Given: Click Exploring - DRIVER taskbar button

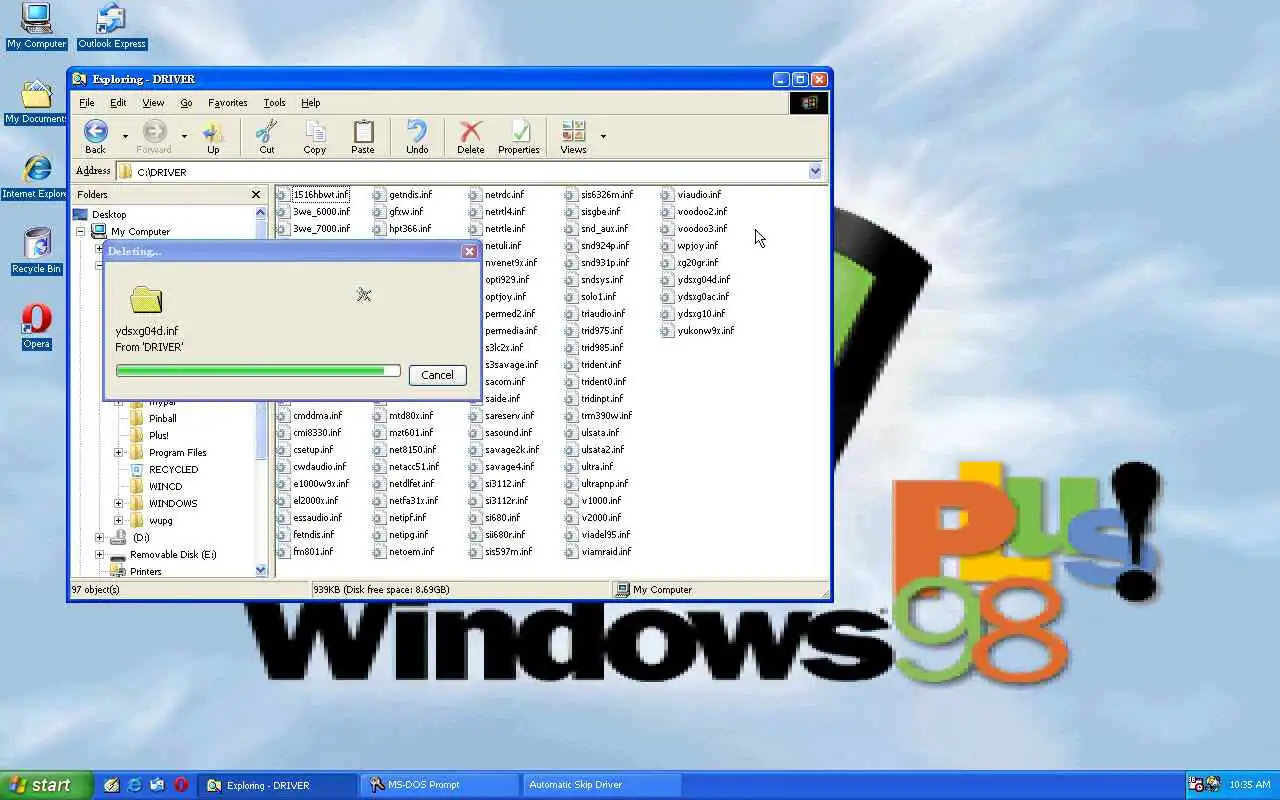Looking at the screenshot, I should pyautogui.click(x=278, y=785).
